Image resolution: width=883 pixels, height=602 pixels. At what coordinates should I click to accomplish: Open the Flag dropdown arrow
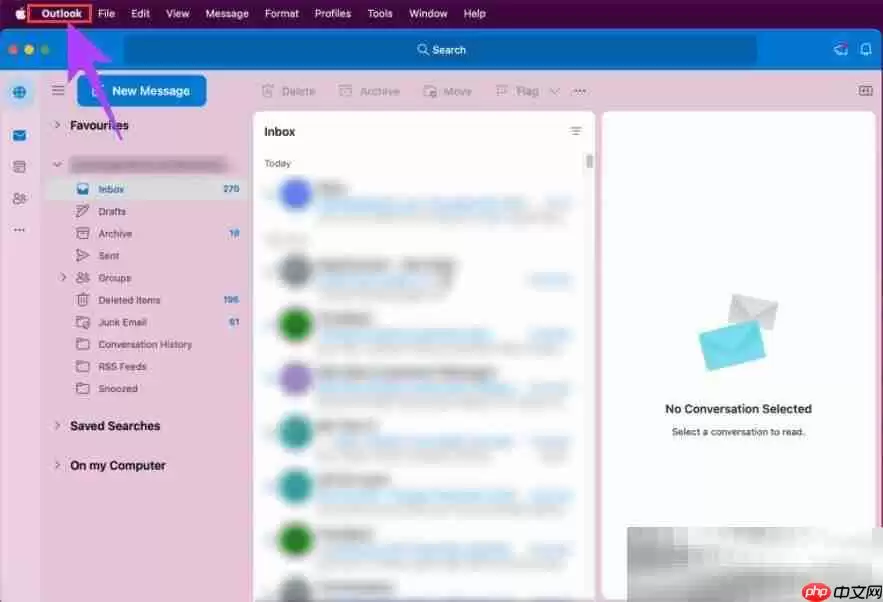(555, 91)
